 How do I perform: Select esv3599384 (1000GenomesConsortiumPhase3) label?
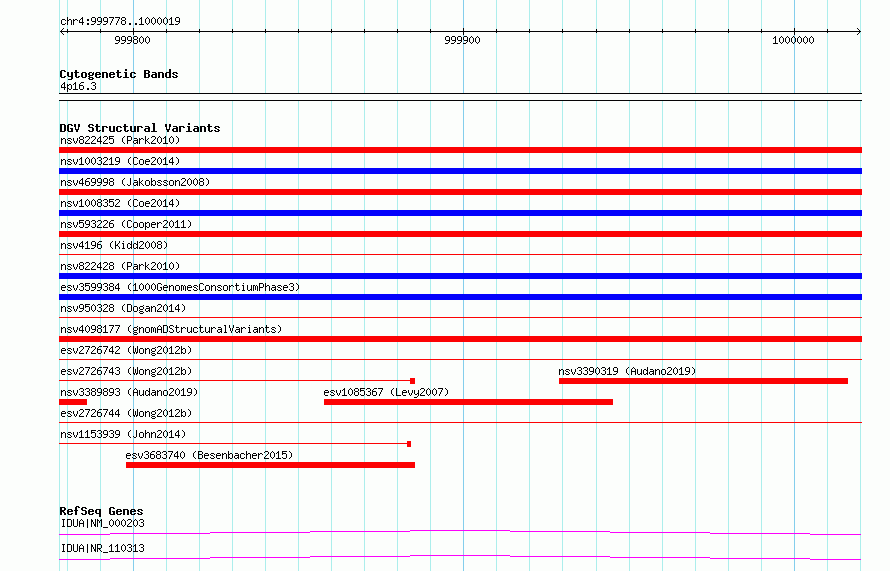click(x=180, y=287)
